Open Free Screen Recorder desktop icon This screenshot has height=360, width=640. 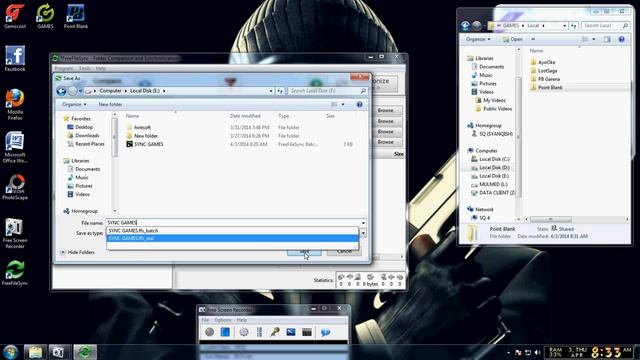click(x=15, y=233)
